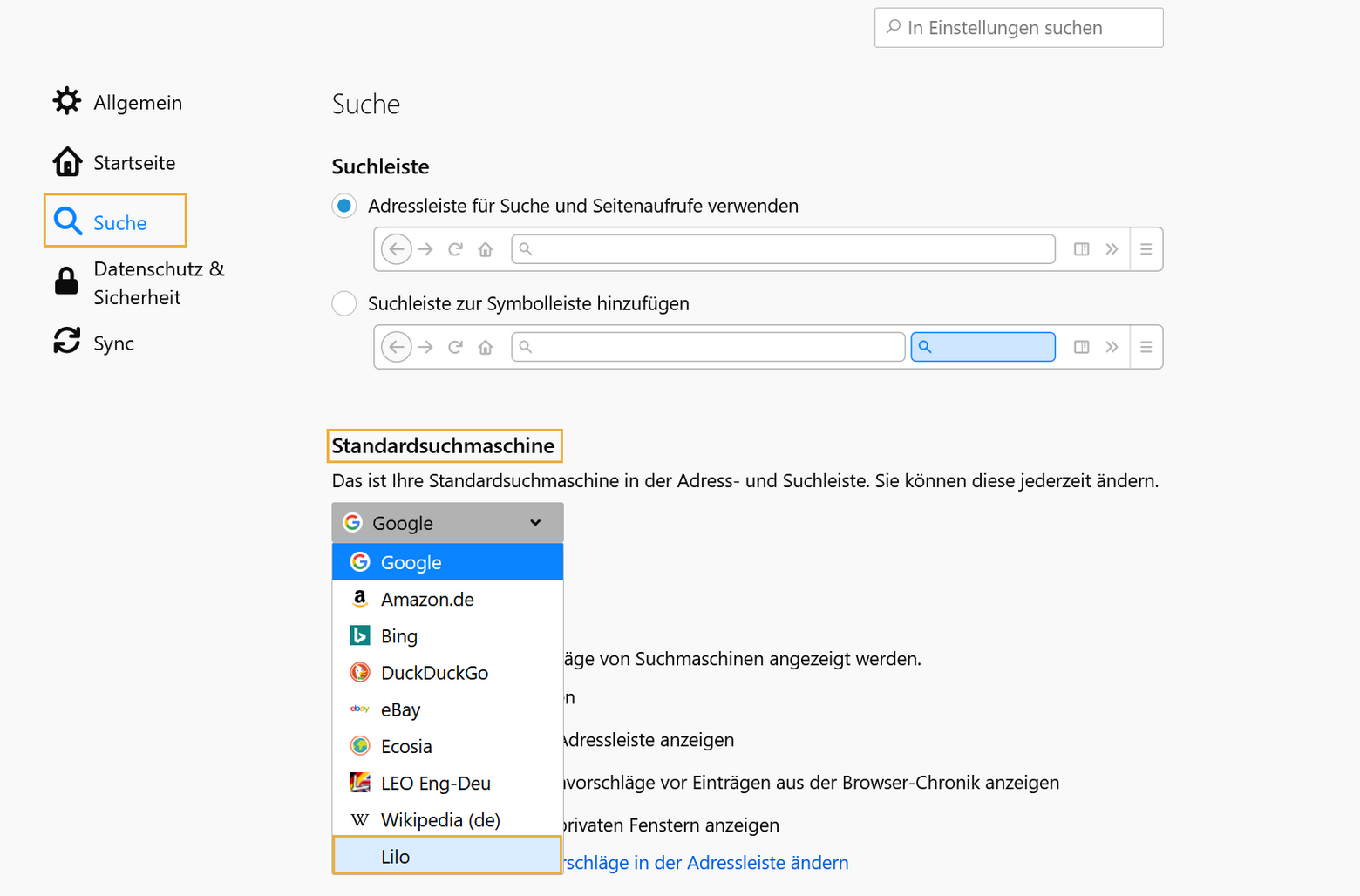Select Adressleiste für Suche und Seitenaufrufe radio
The height and width of the screenshot is (896, 1360).
tap(344, 206)
